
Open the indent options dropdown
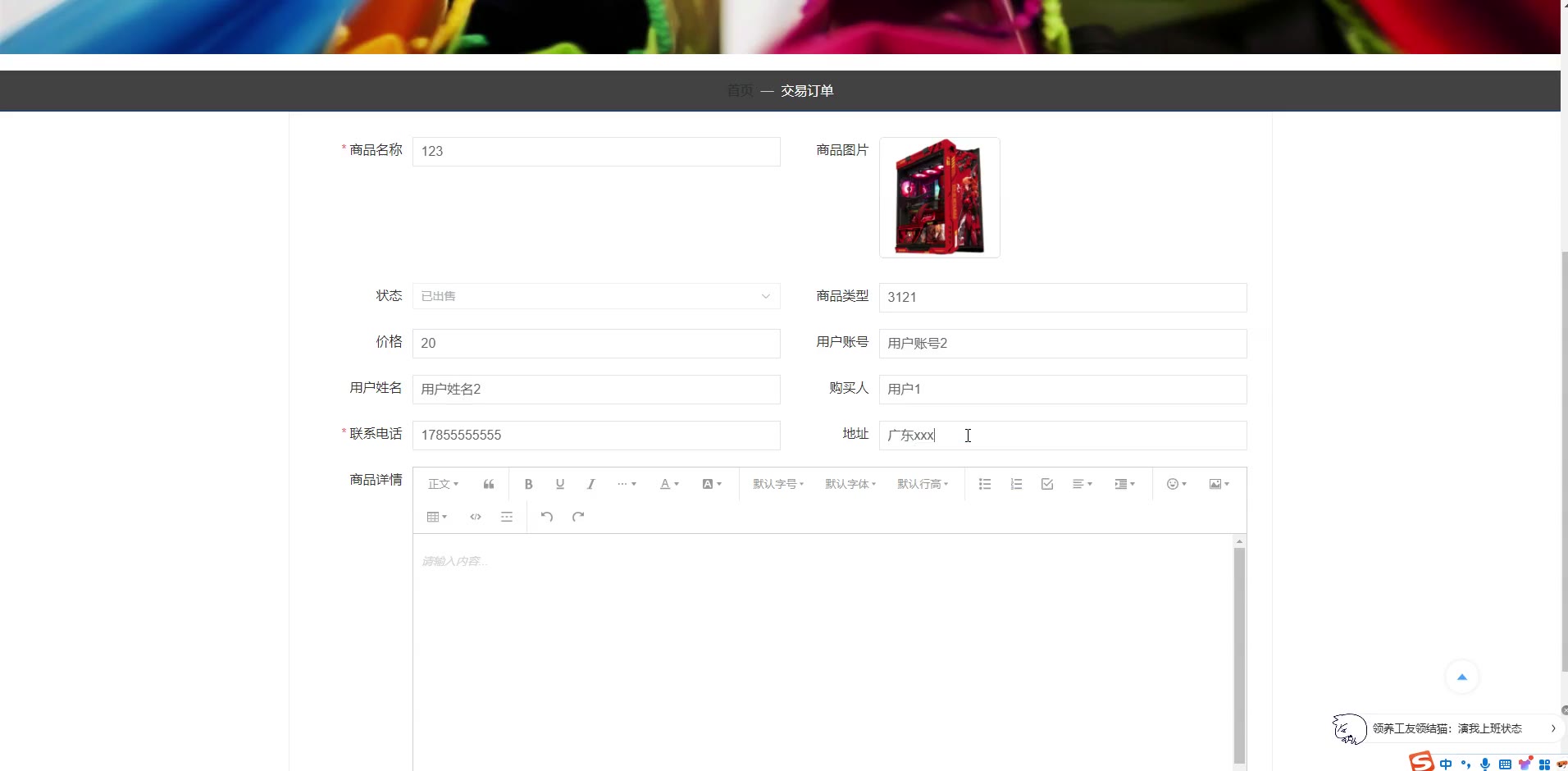[1125, 484]
